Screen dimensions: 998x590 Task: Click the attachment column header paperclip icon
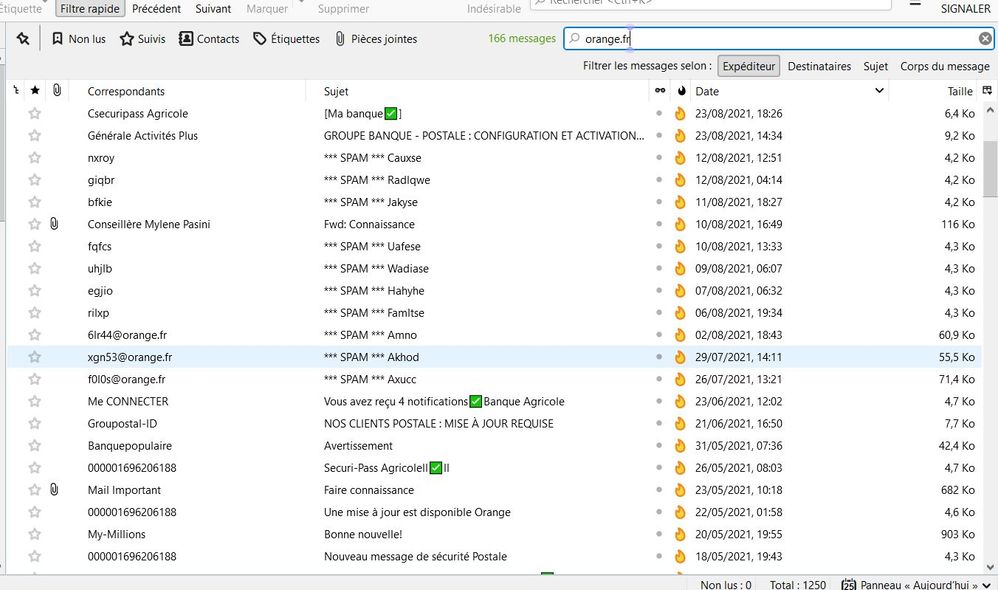click(x=57, y=91)
